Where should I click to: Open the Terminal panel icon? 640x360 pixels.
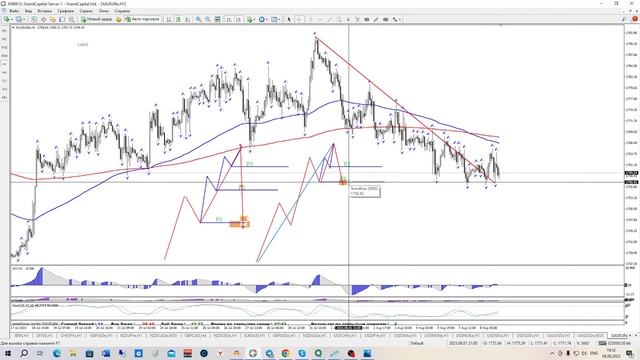click(x=62, y=19)
